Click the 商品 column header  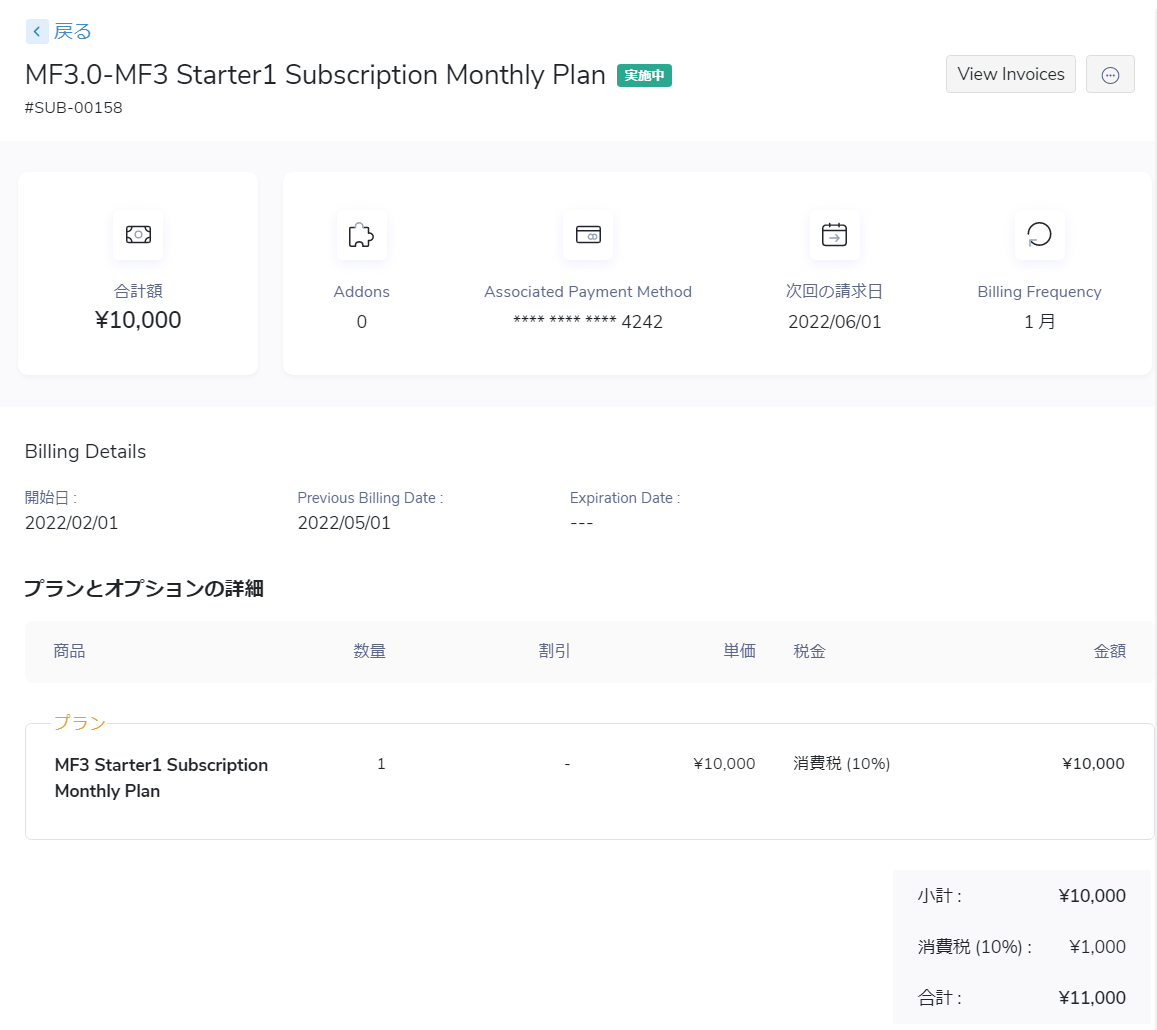click(x=70, y=651)
